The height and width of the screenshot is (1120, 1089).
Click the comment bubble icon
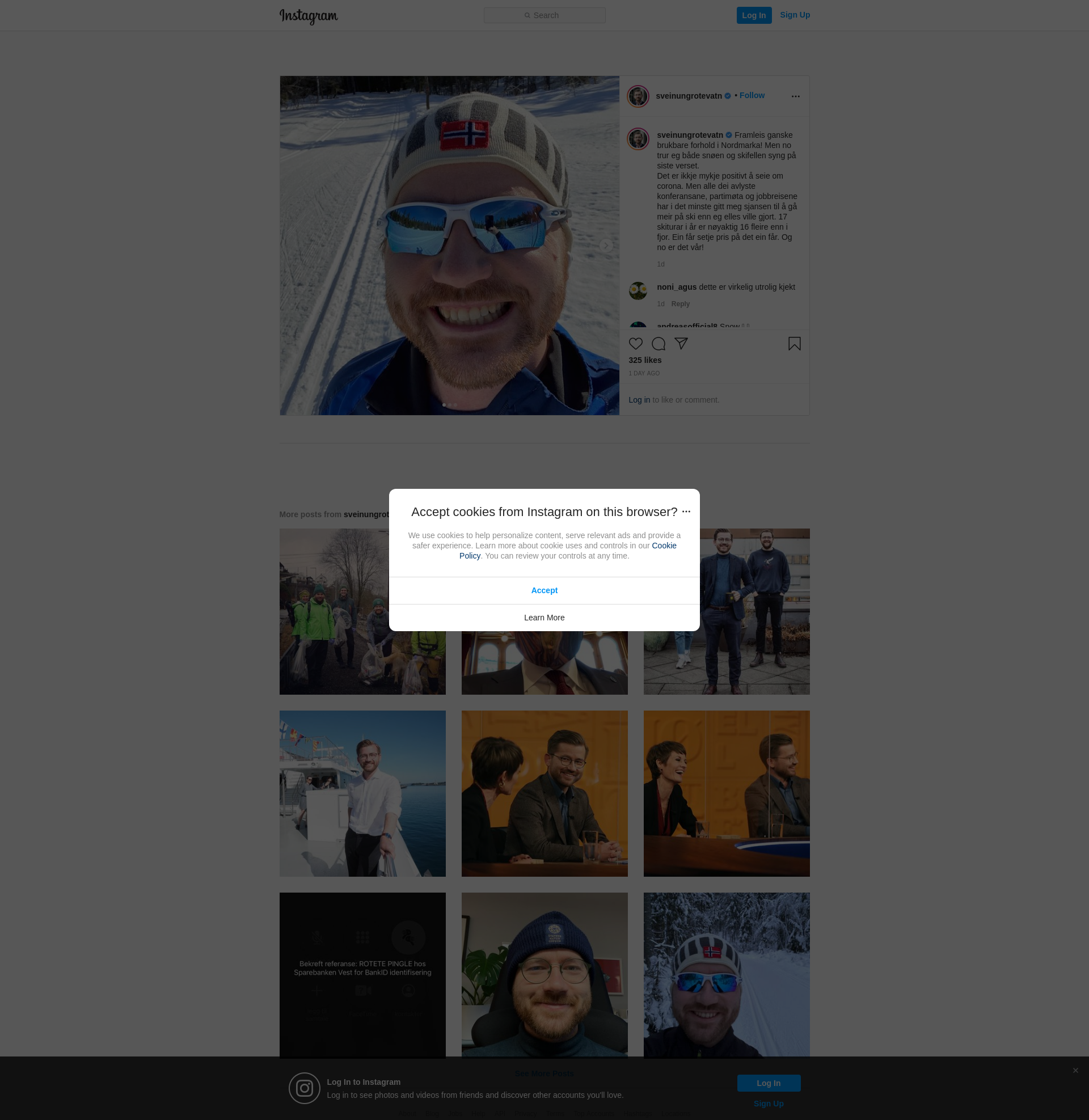click(658, 344)
